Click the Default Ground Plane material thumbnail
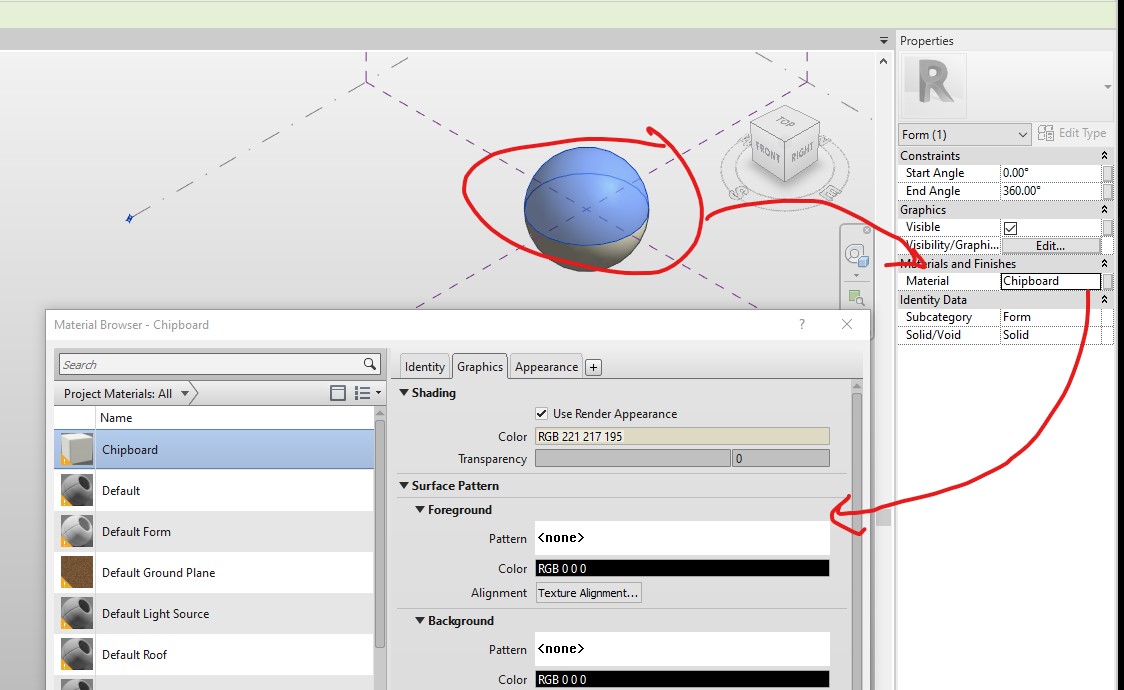This screenshot has height=690, width=1124. click(75, 573)
